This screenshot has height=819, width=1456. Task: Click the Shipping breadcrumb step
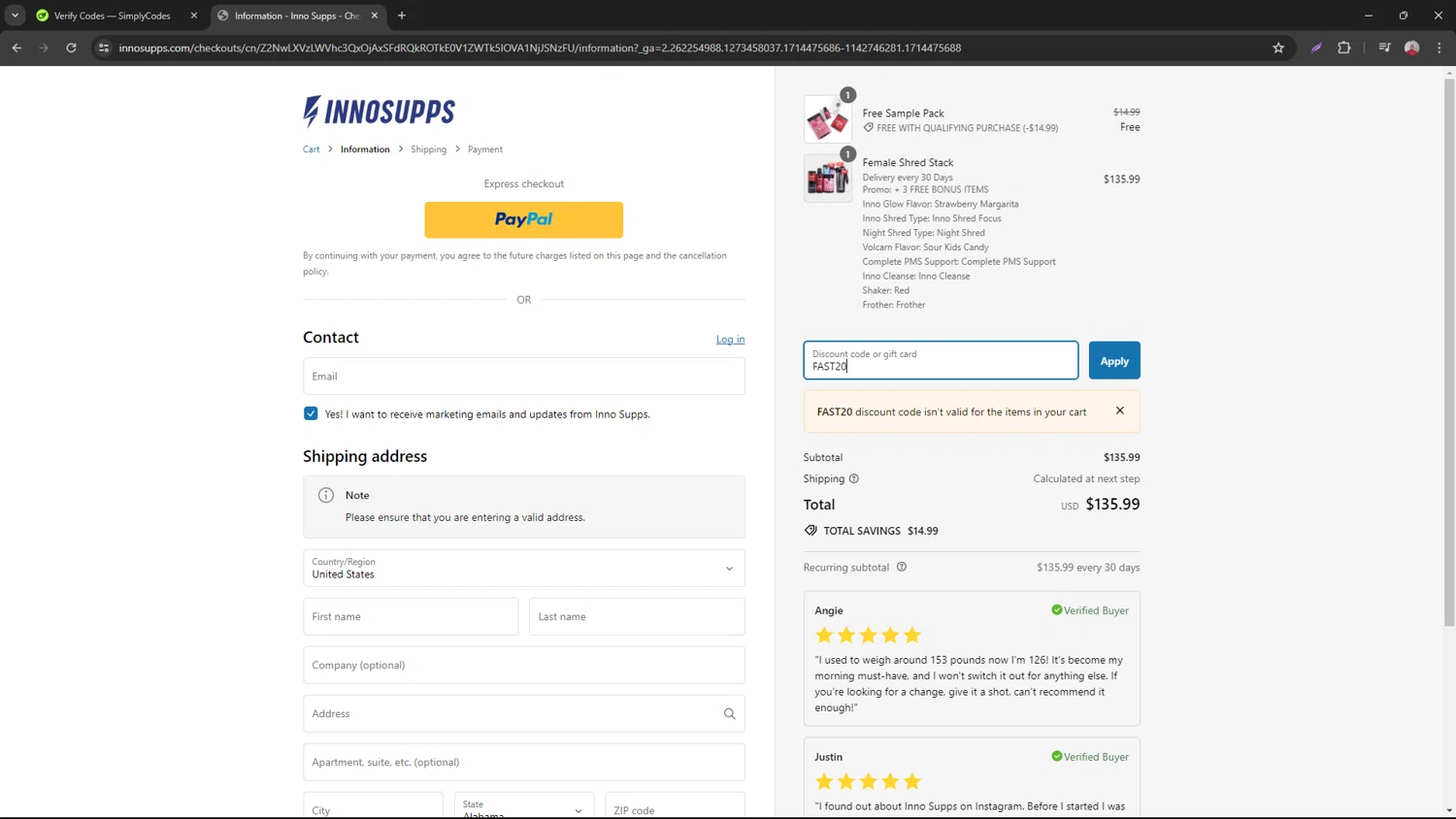(x=428, y=149)
